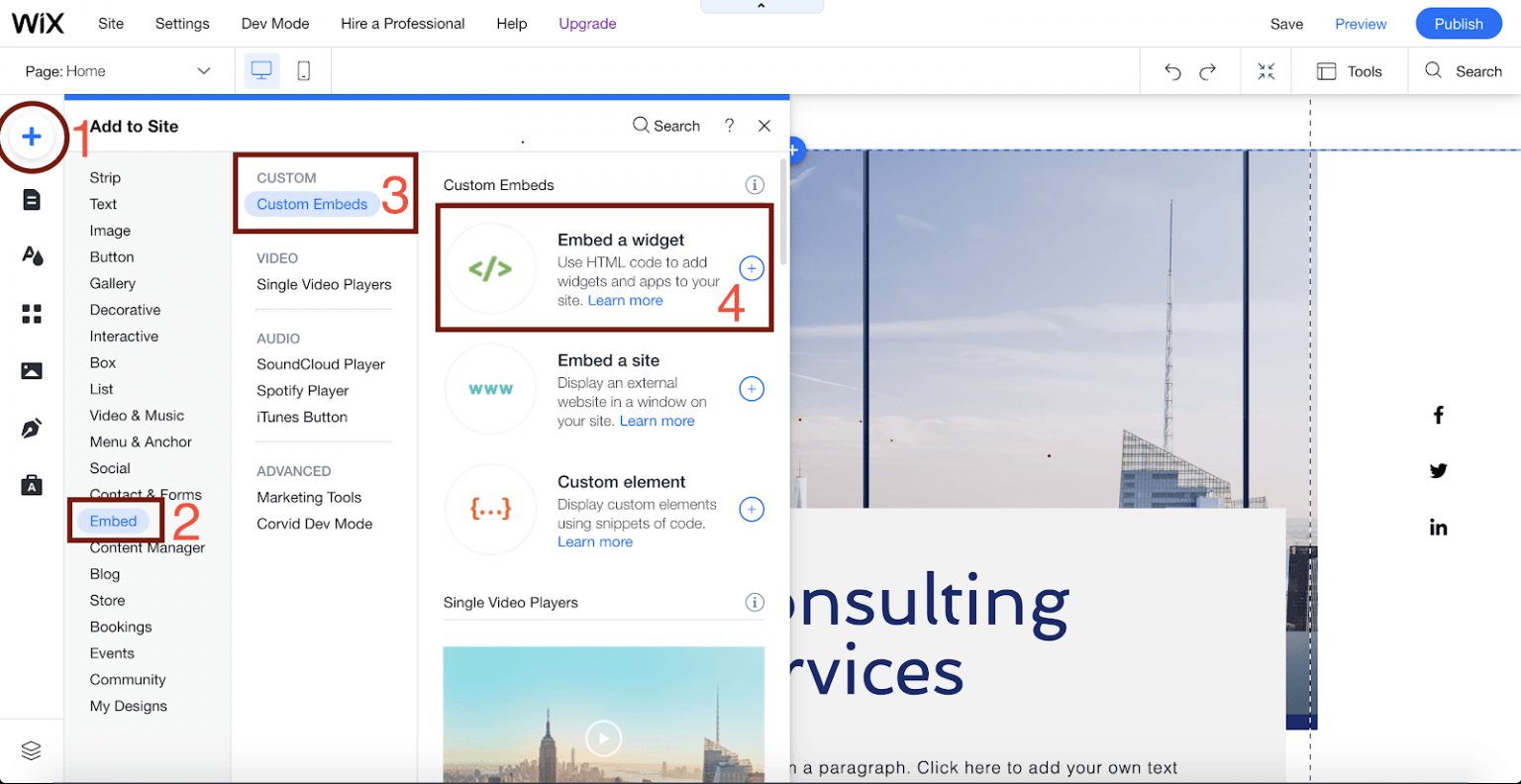Publish the site
Viewport: 1521px width, 784px height.
[1458, 23]
